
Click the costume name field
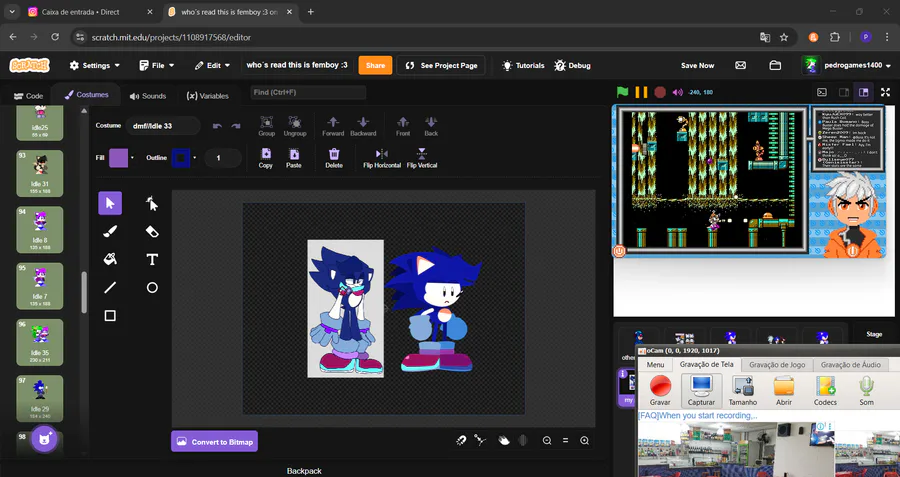(163, 126)
